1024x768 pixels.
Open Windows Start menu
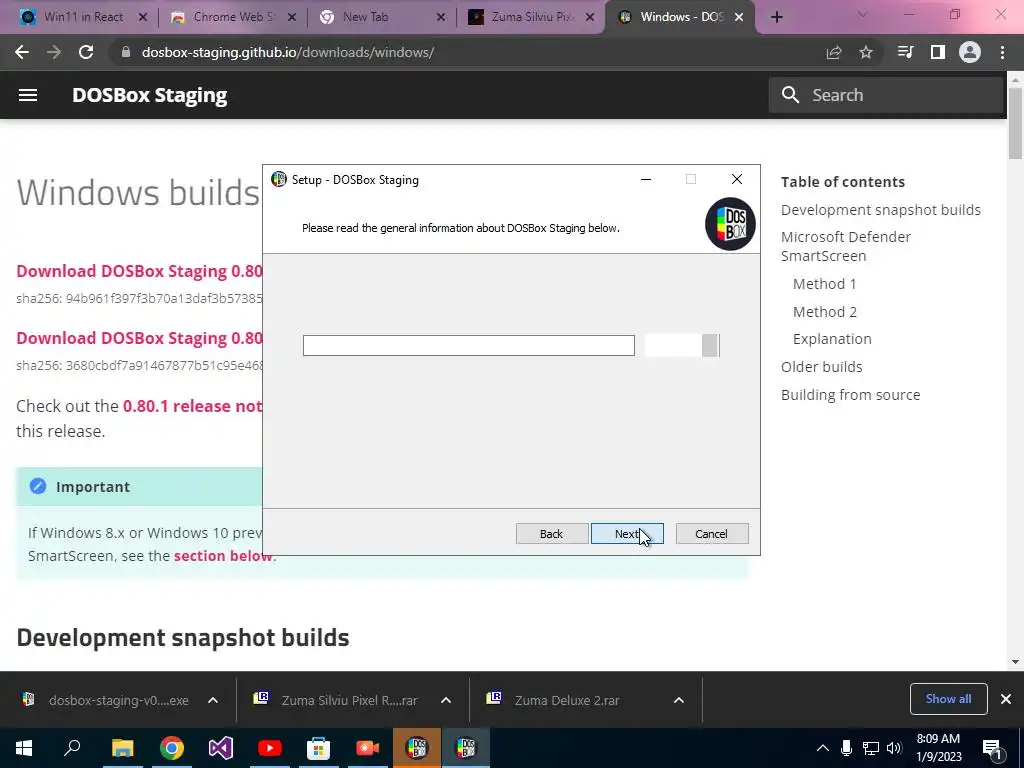[24, 748]
